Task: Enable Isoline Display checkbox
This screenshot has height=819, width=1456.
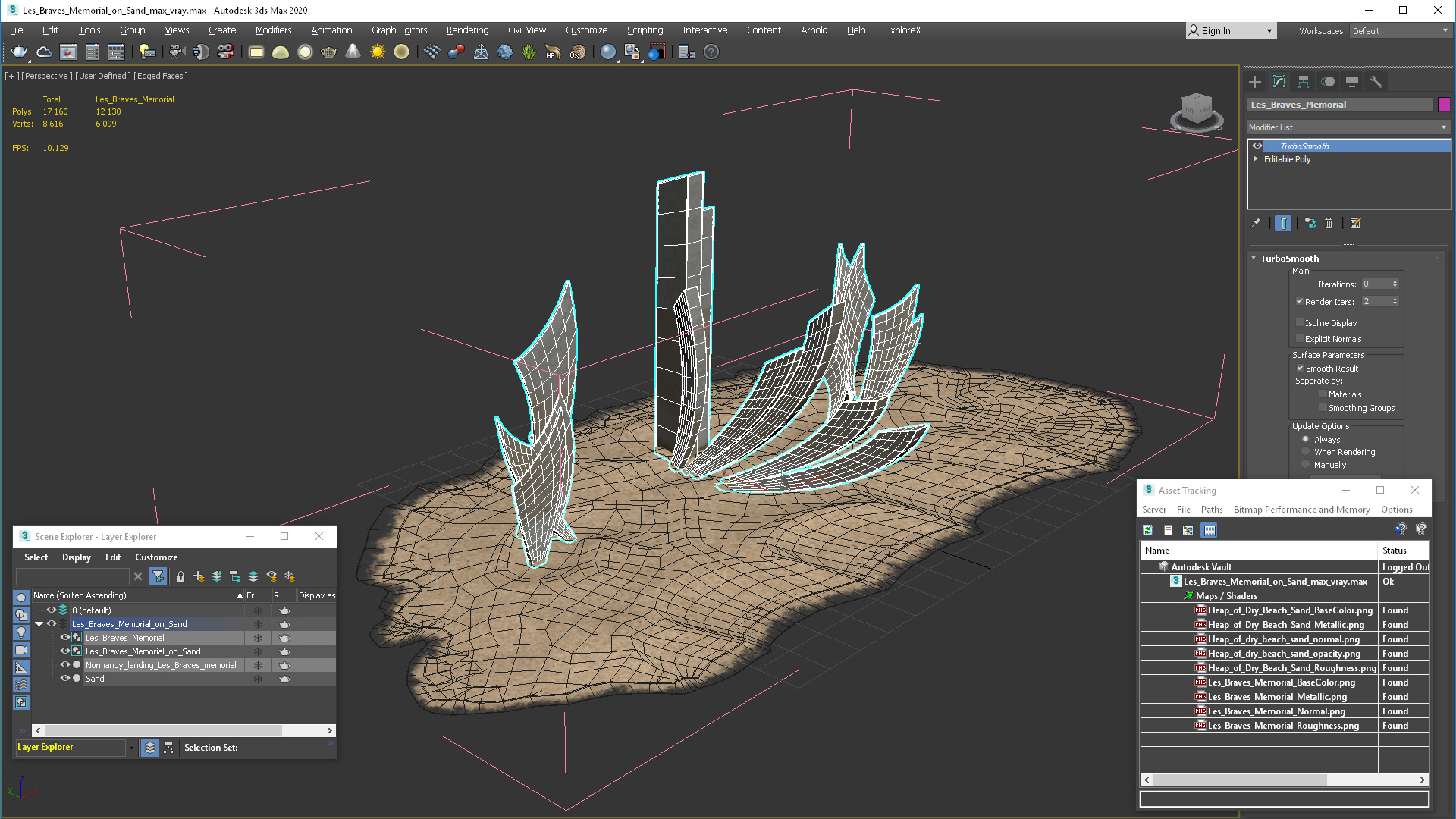Action: coord(1300,323)
